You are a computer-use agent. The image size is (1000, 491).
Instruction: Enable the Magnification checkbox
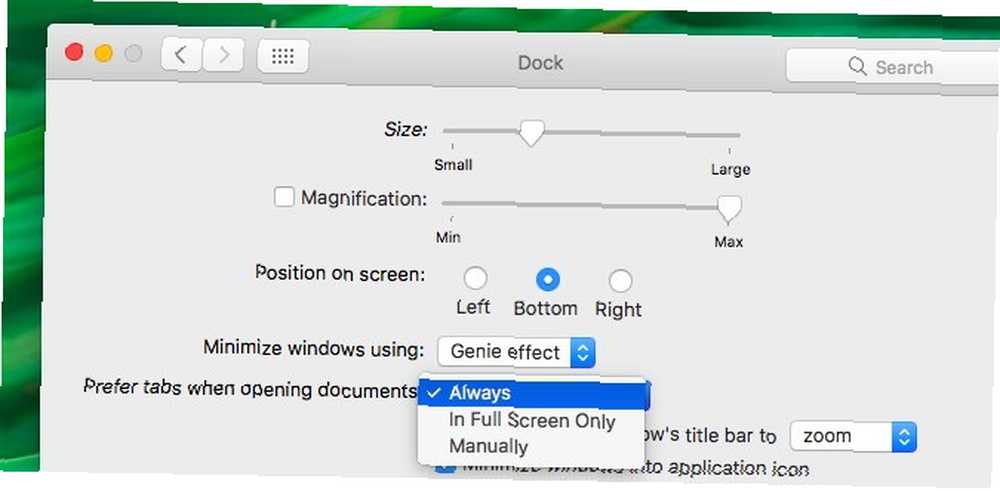[284, 197]
